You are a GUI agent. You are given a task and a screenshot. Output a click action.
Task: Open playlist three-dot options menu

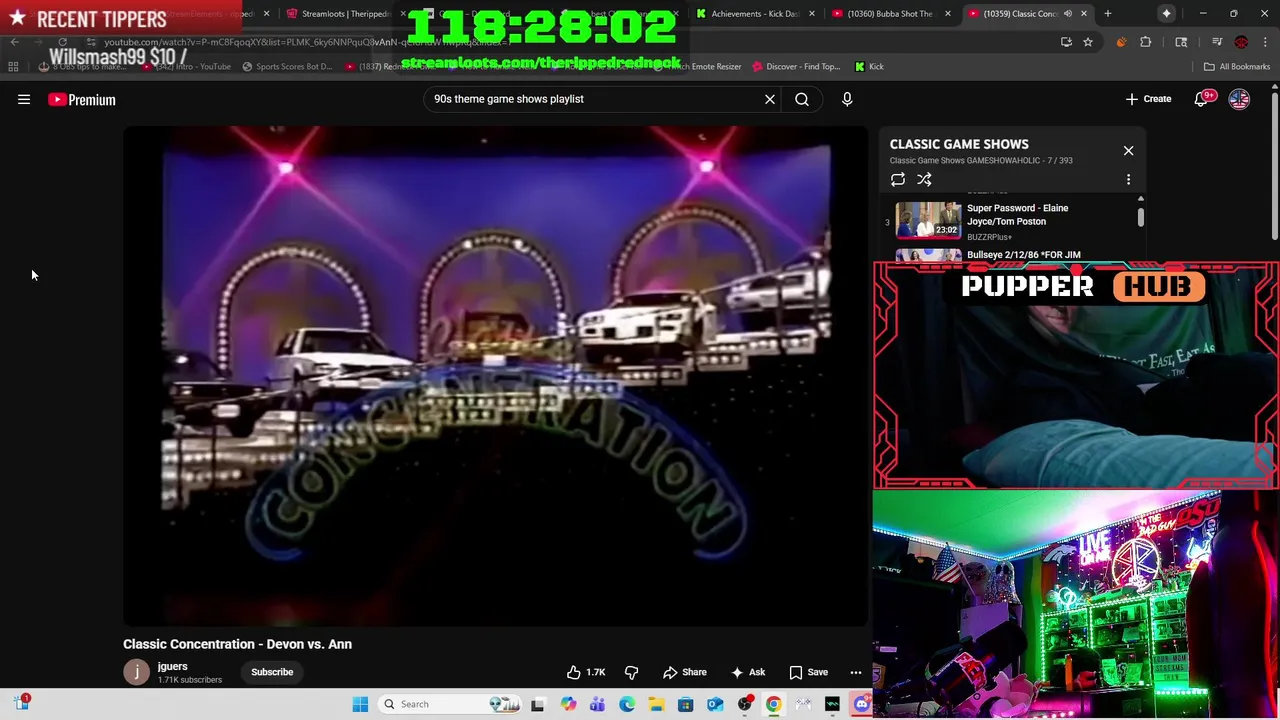tap(1128, 180)
